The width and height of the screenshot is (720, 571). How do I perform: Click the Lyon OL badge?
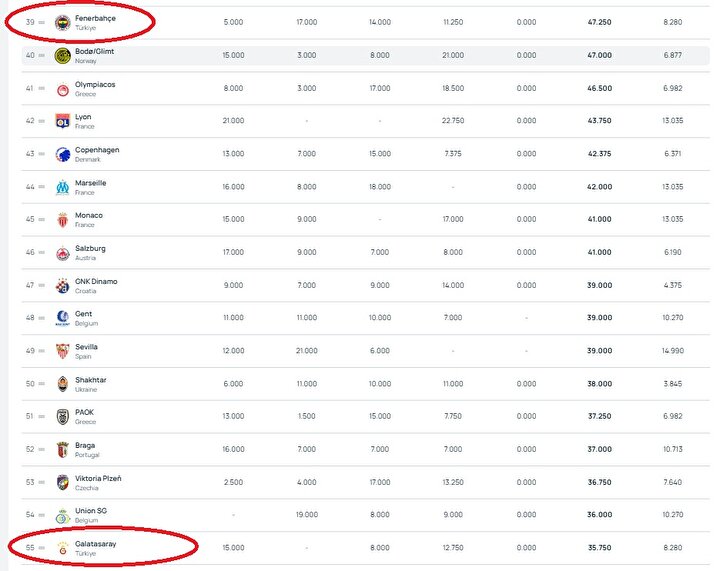tap(62, 121)
